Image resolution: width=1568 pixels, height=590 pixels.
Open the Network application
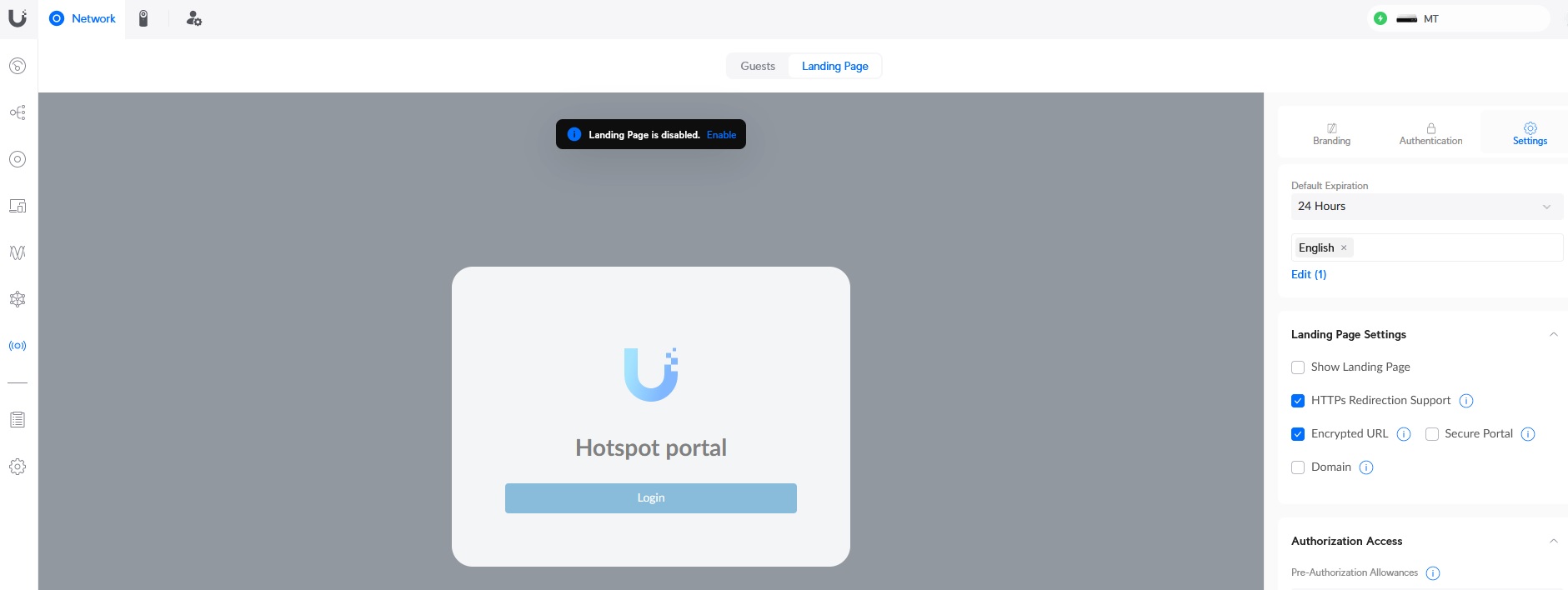pos(83,18)
